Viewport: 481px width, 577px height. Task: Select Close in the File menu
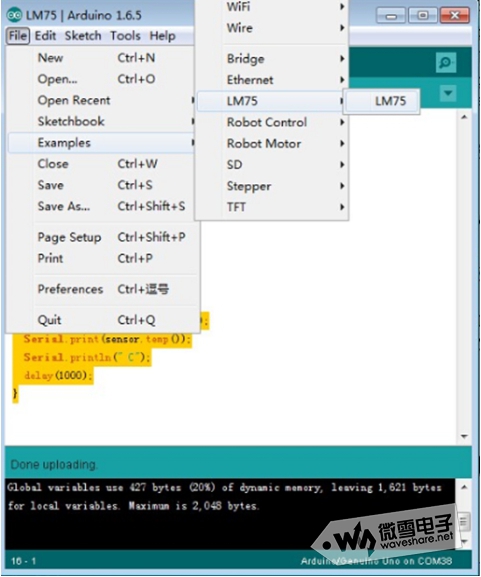[101, 164]
